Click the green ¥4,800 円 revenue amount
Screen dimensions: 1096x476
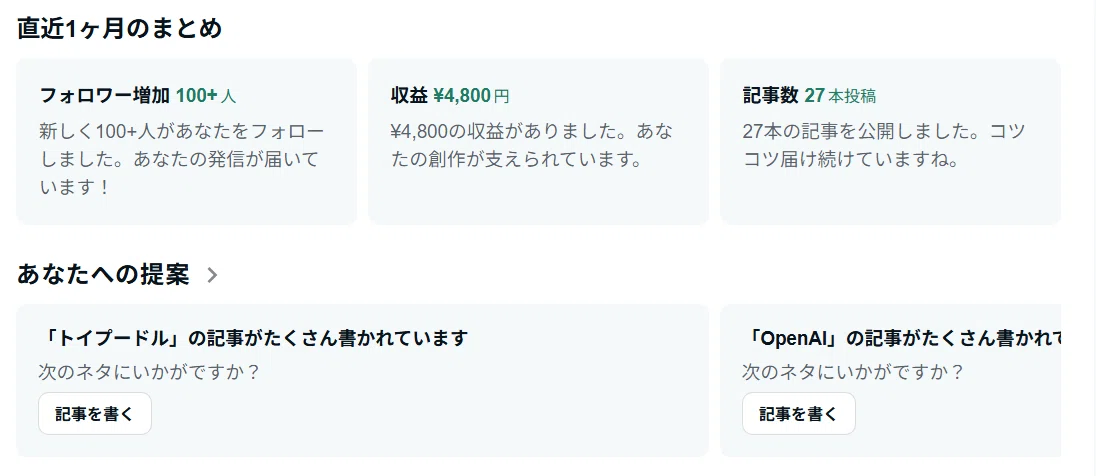pyautogui.click(x=471, y=96)
